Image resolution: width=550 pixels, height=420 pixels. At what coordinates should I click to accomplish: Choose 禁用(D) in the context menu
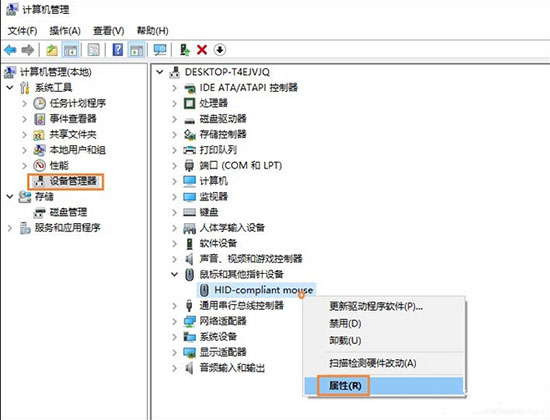[384, 323]
